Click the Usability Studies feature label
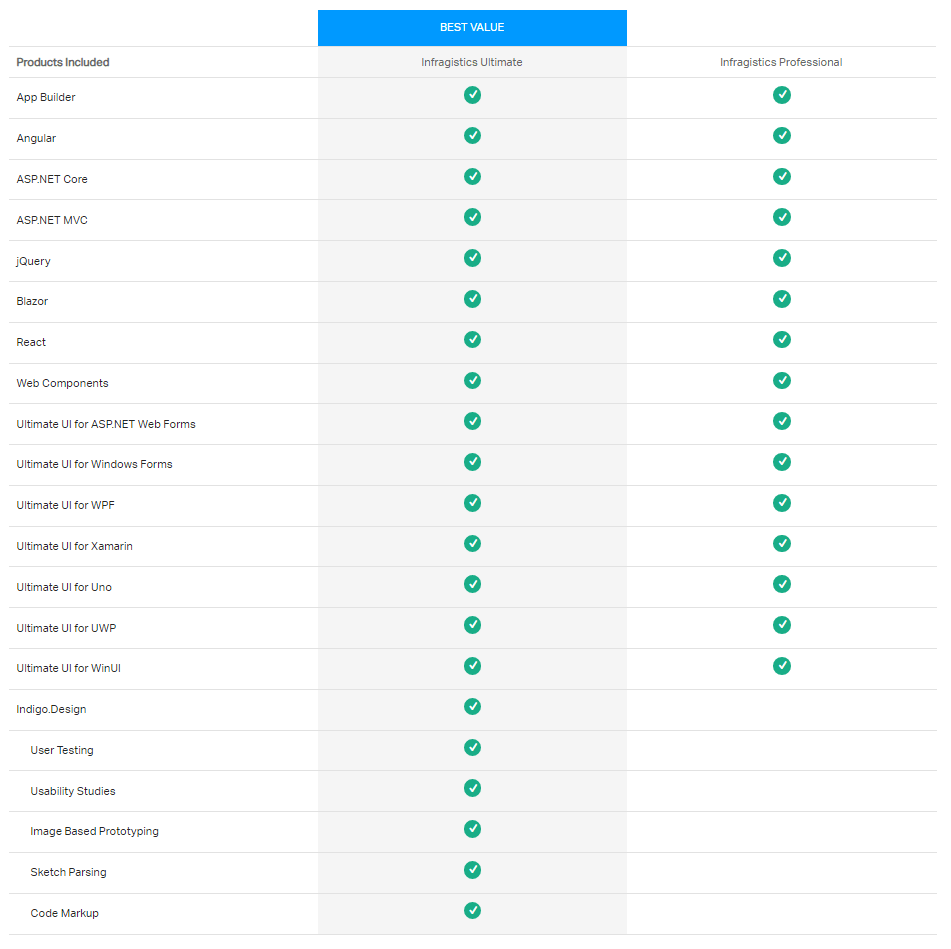951x949 pixels. tap(73, 791)
